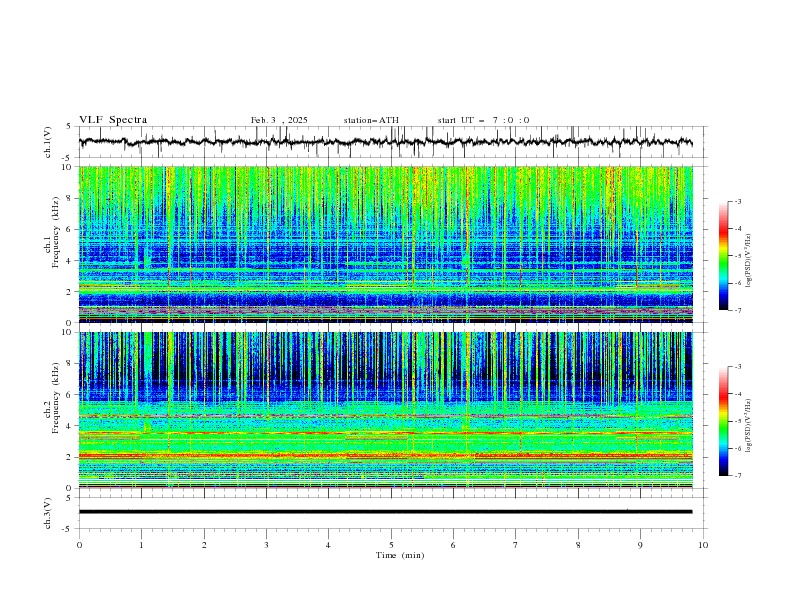This screenshot has width=792, height=612.
Task: Click inside the ch.1 spectrogram panel
Action: coord(385,244)
